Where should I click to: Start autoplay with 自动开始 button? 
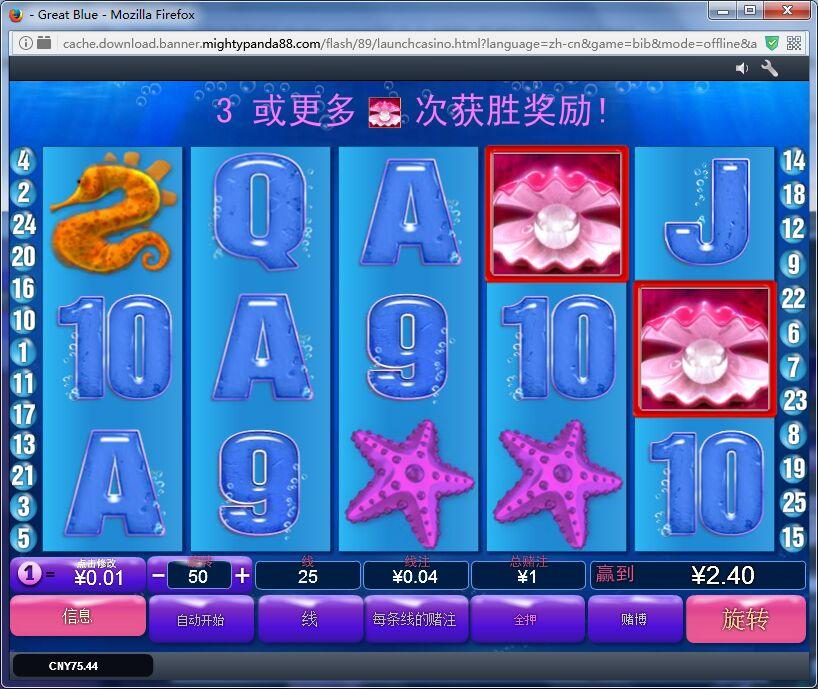coord(201,619)
